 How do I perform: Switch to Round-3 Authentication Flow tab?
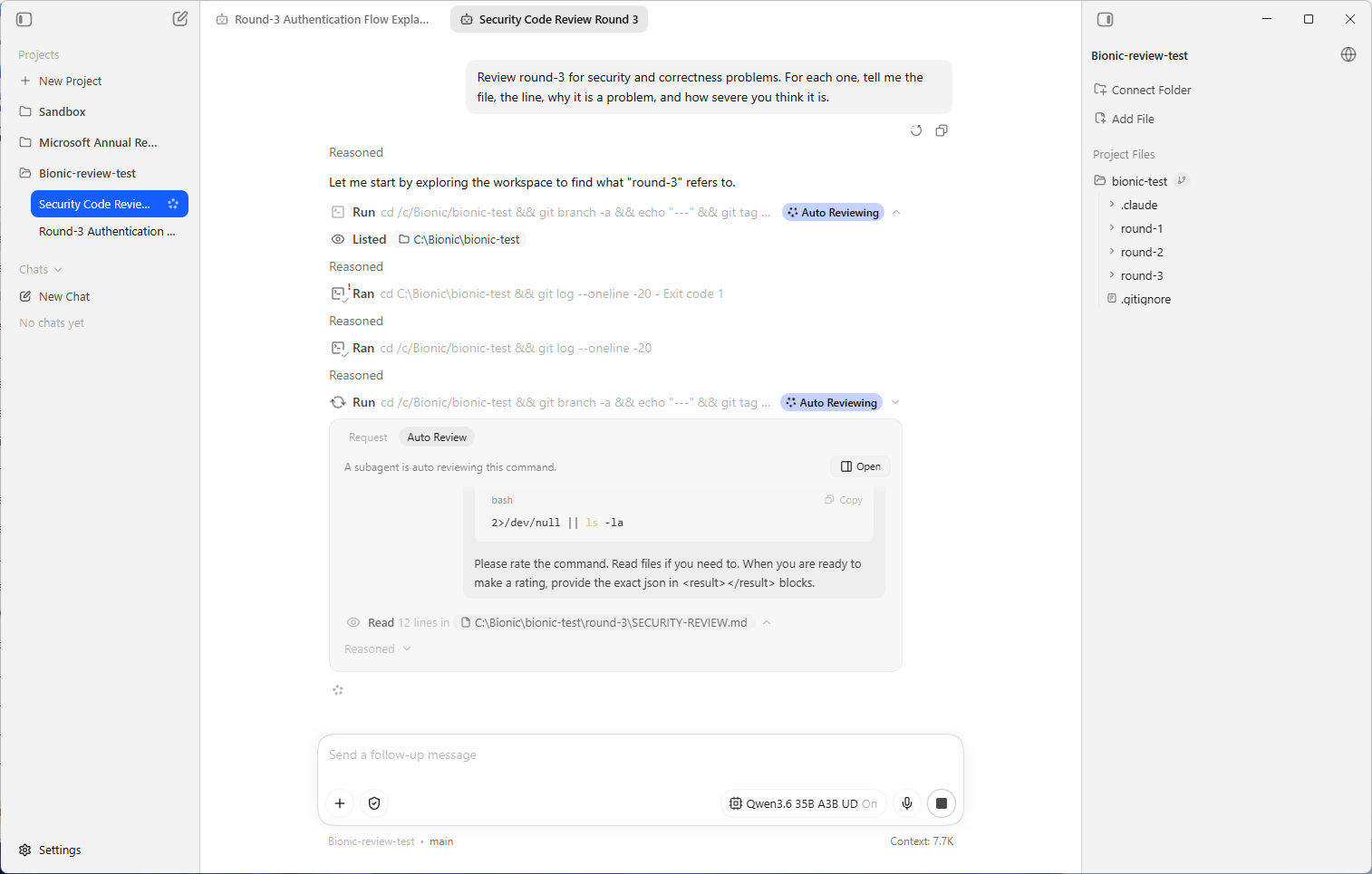324,19
